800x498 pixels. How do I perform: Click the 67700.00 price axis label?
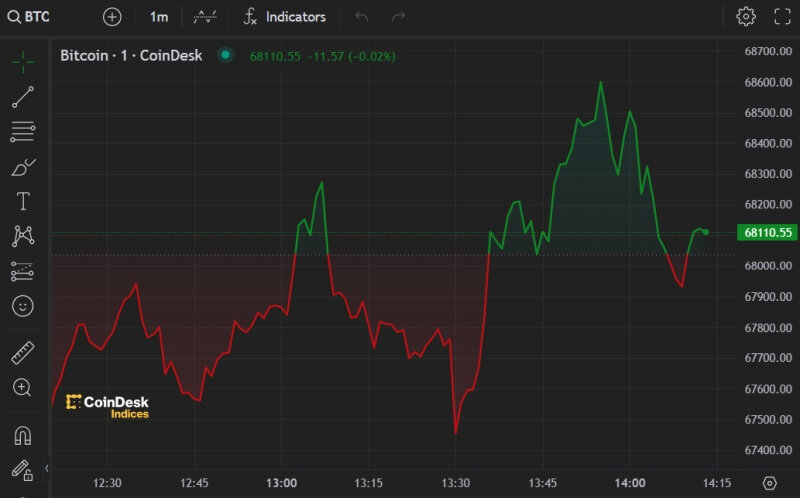(x=768, y=358)
